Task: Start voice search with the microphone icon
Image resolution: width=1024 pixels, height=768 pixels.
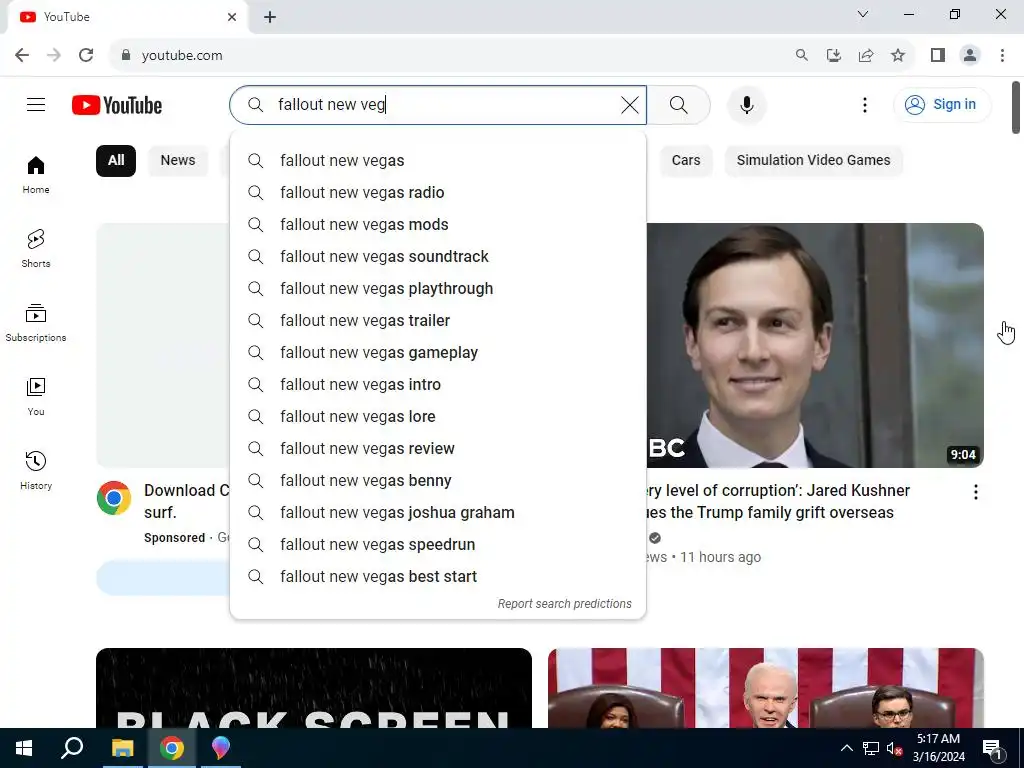Action: (x=746, y=104)
